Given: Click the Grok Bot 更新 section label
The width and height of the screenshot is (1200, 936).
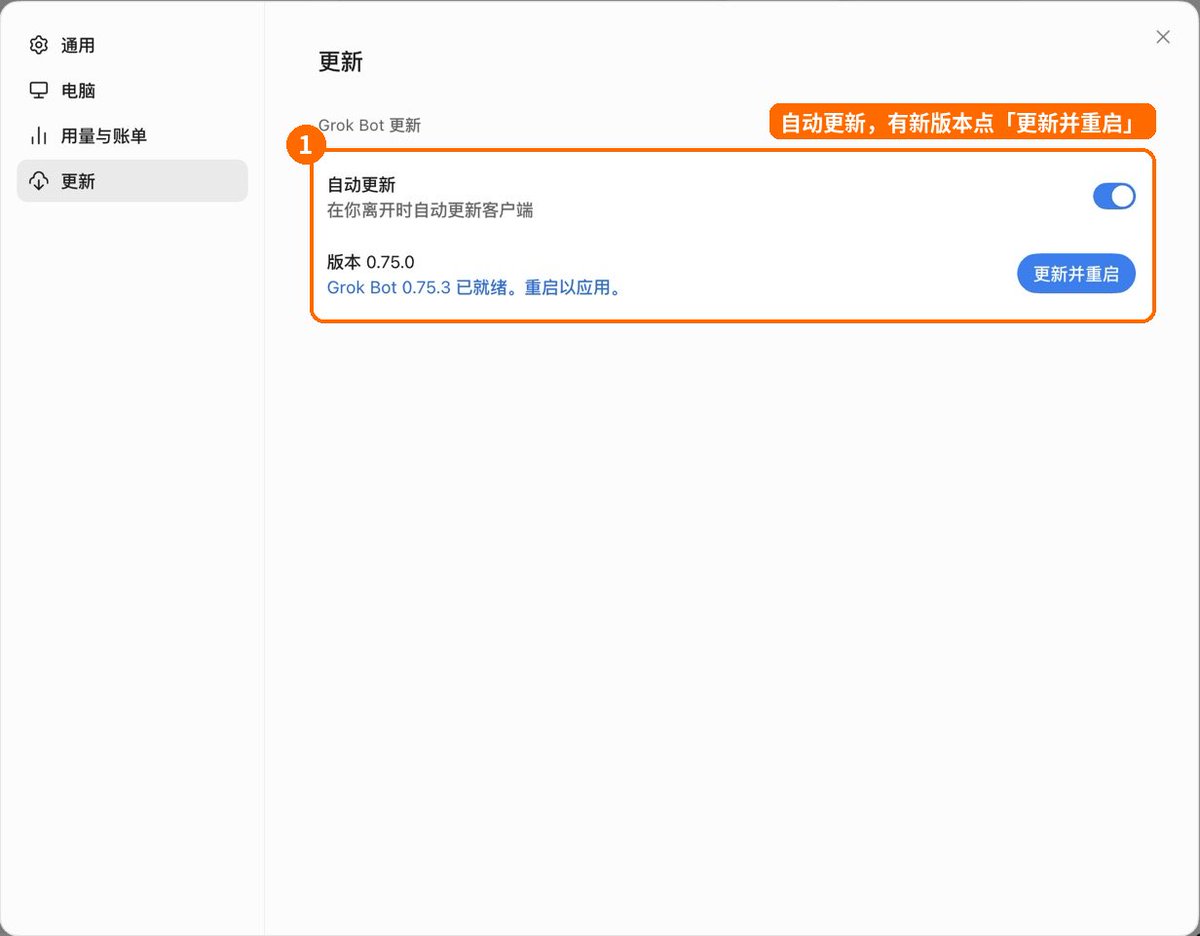Looking at the screenshot, I should pos(369,125).
